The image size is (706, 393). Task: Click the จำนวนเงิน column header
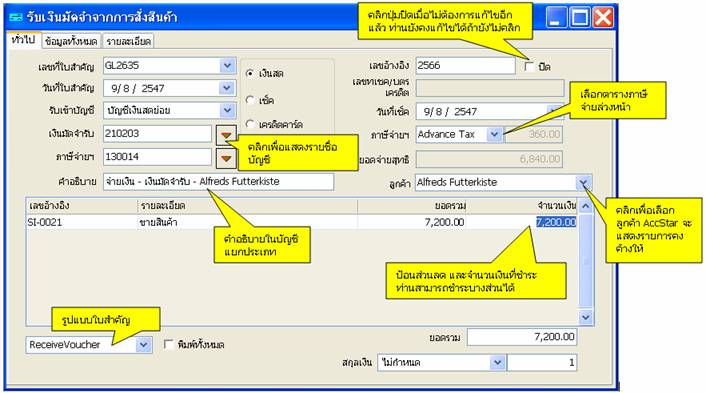557,206
